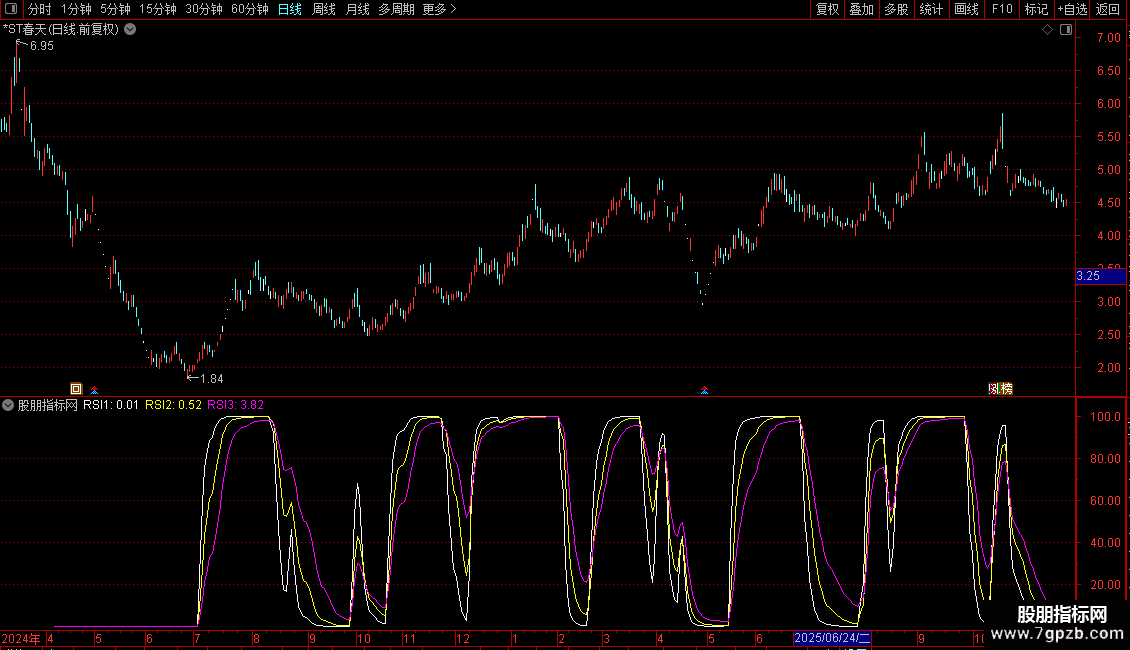Click the +自选 add to watchlist button

[x=1070, y=10]
